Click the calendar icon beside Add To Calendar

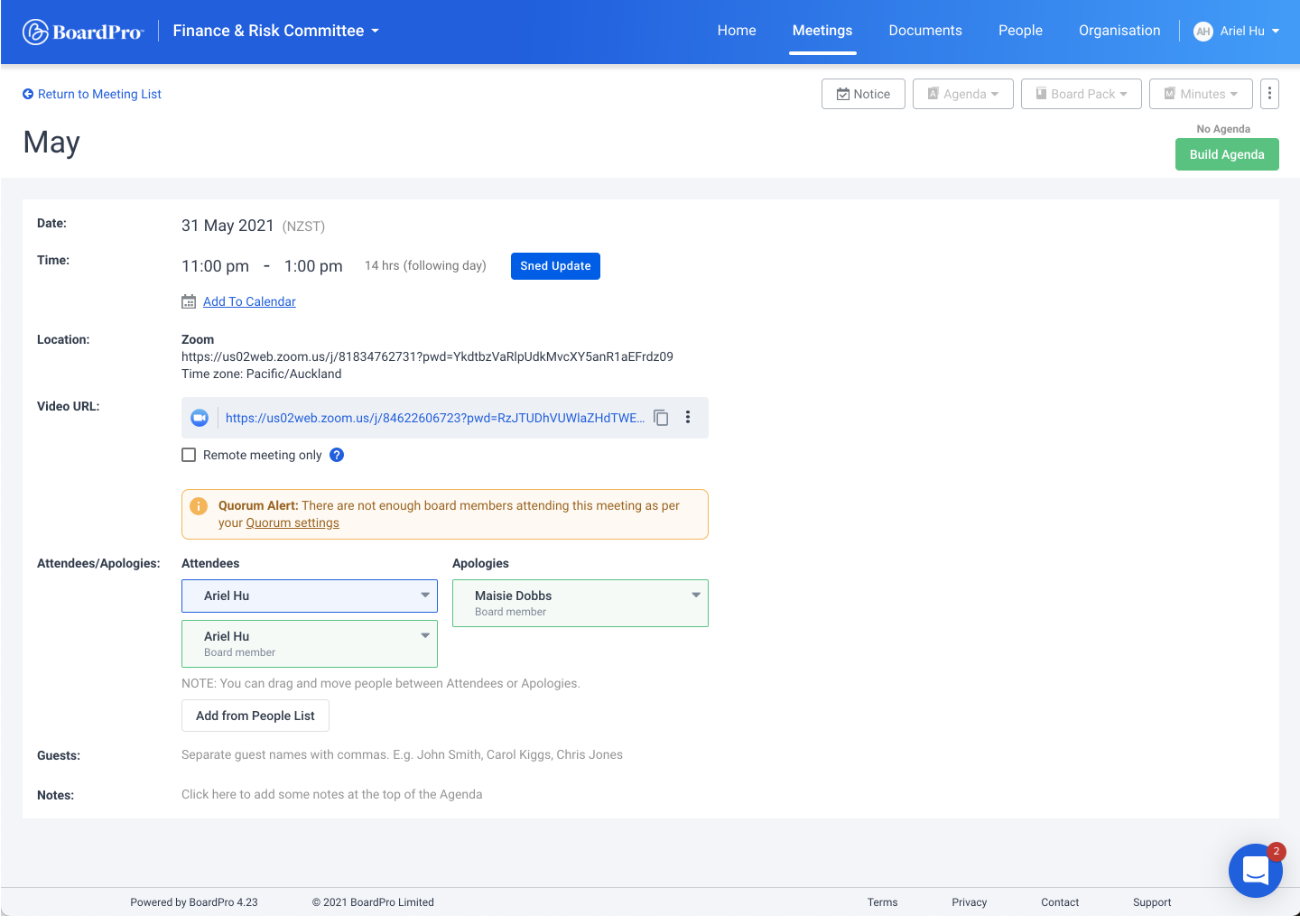[189, 301]
